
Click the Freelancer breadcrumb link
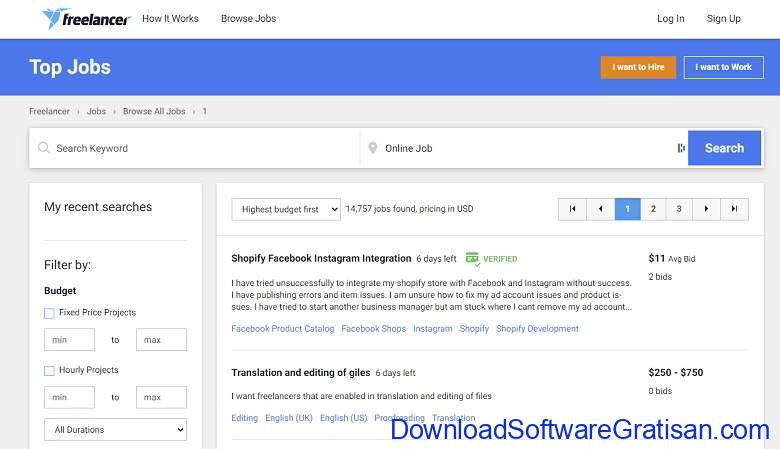(49, 111)
